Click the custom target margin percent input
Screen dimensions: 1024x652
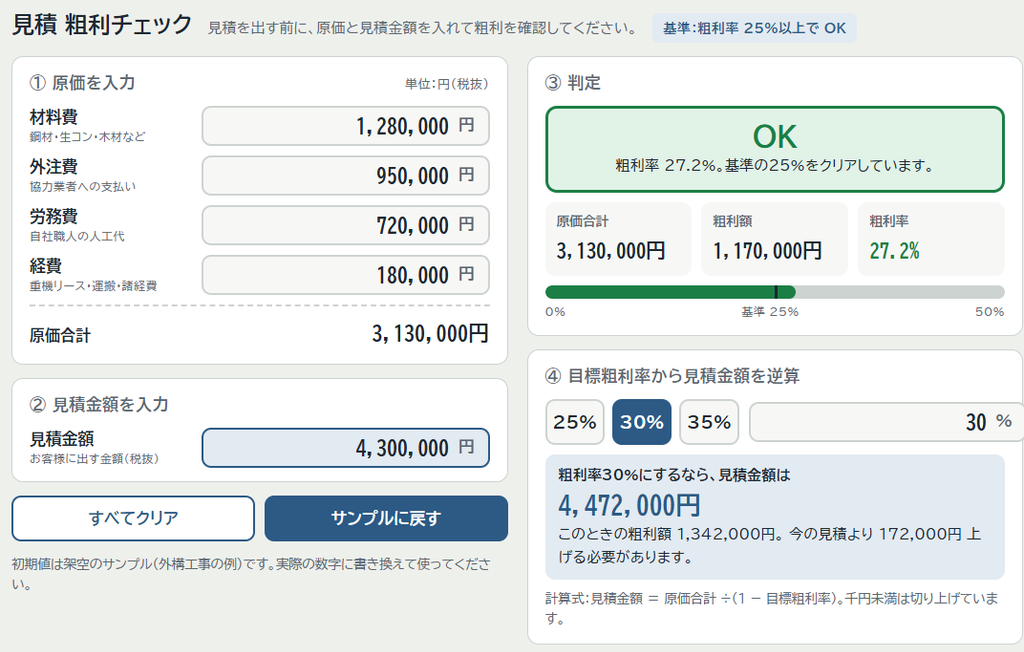click(x=886, y=422)
